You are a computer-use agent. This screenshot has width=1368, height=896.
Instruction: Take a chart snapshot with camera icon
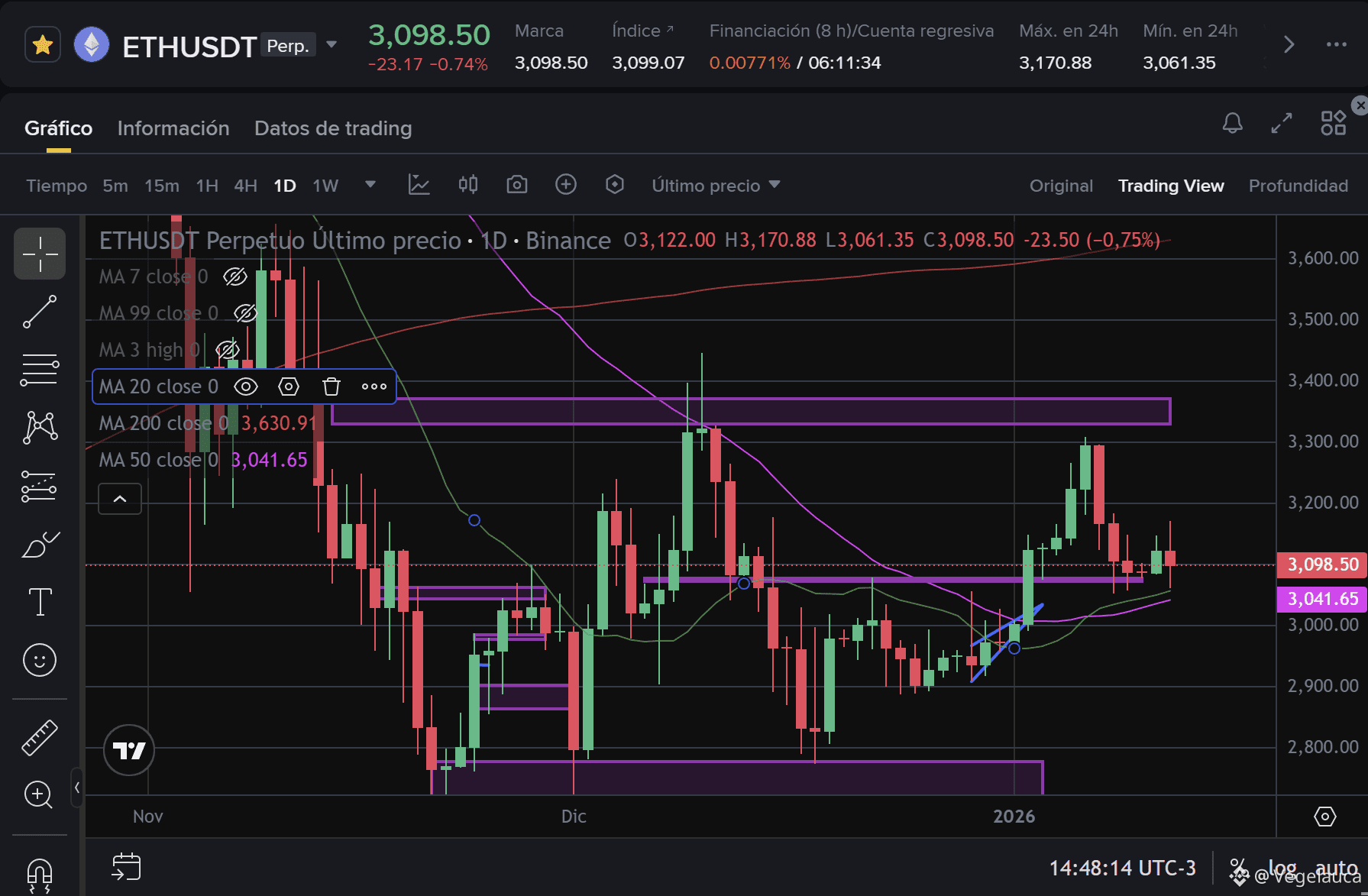click(x=517, y=185)
